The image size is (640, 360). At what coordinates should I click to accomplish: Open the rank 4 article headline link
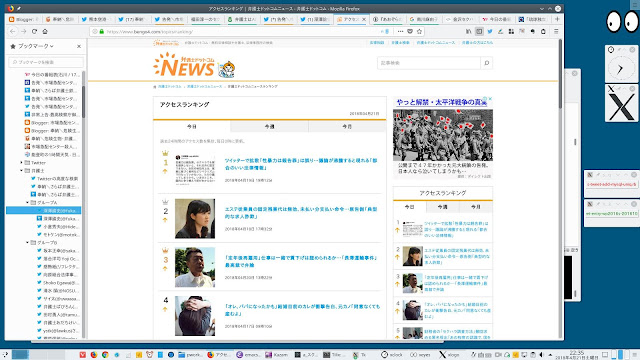(302, 310)
